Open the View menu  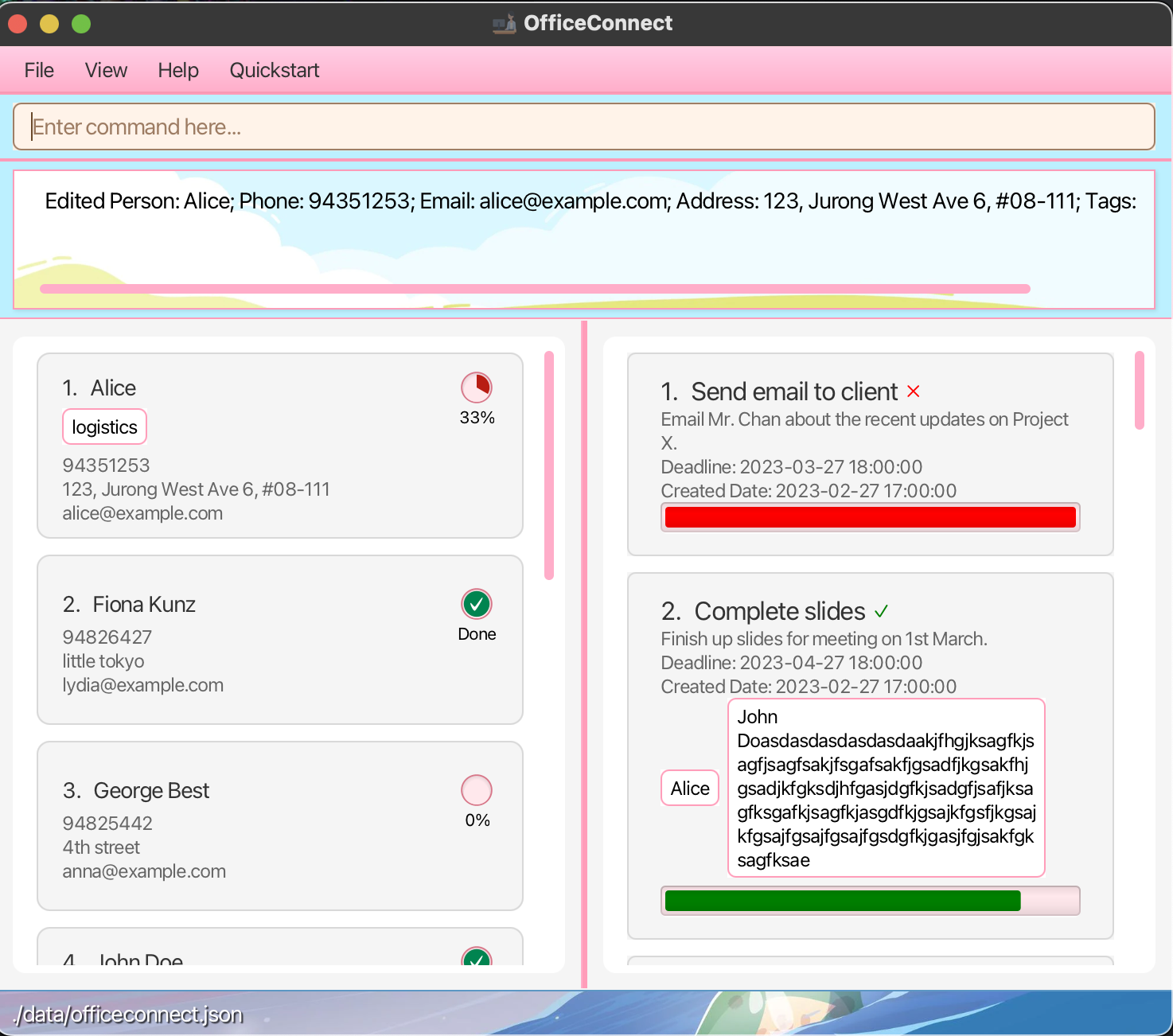106,70
